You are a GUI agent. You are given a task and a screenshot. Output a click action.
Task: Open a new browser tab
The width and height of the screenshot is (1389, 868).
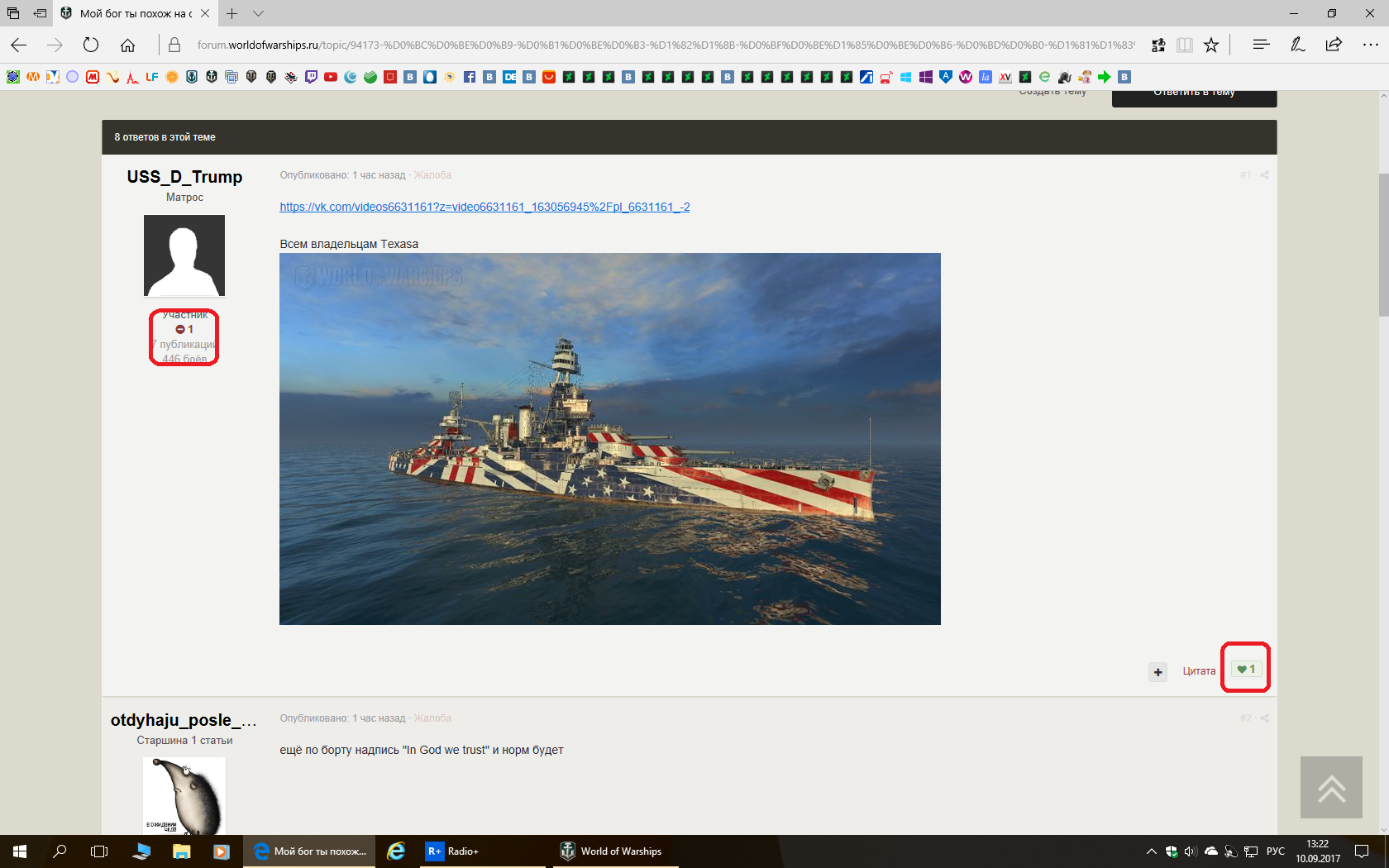(232, 13)
